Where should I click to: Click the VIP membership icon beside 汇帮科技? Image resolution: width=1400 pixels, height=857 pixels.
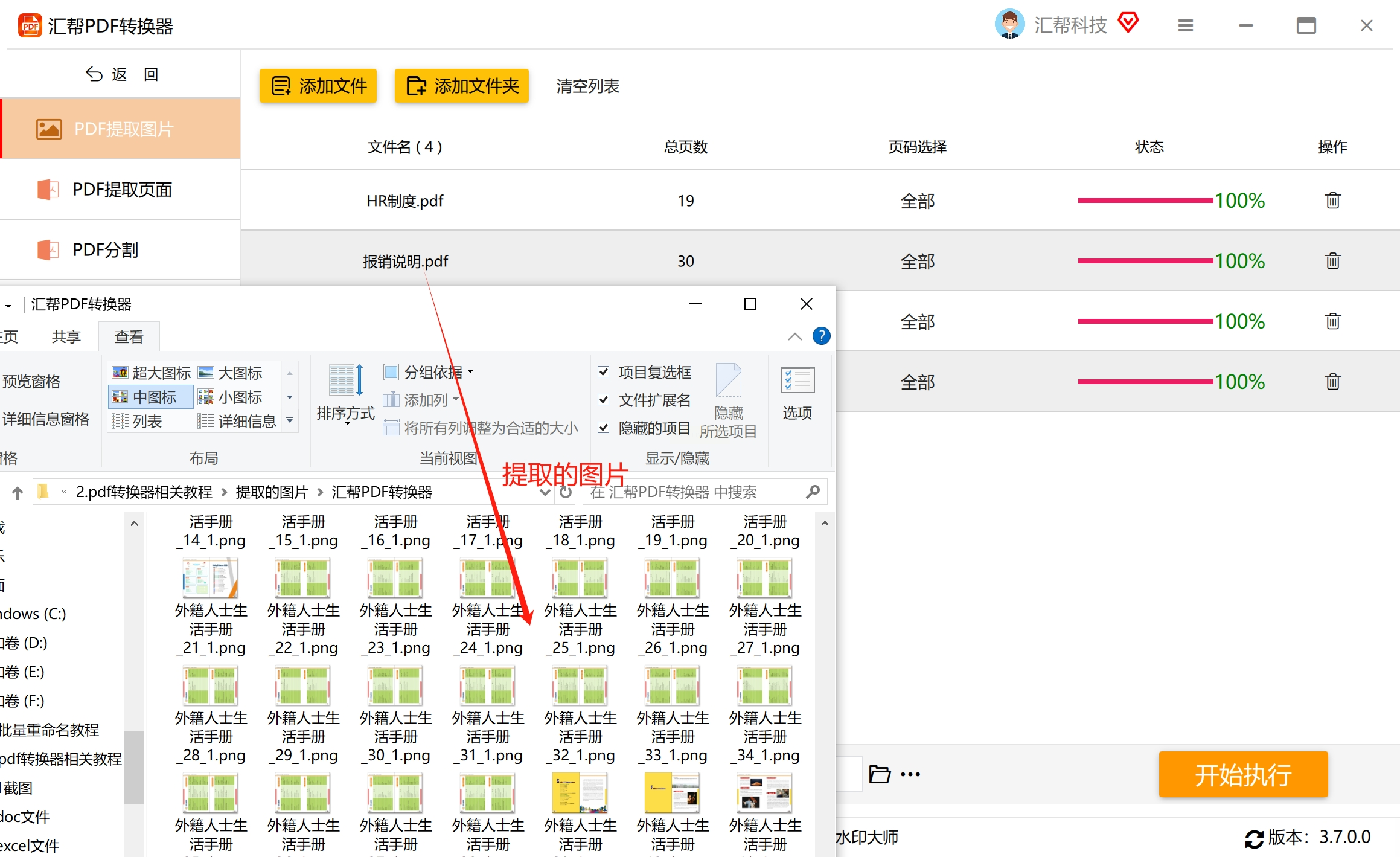1129,23
